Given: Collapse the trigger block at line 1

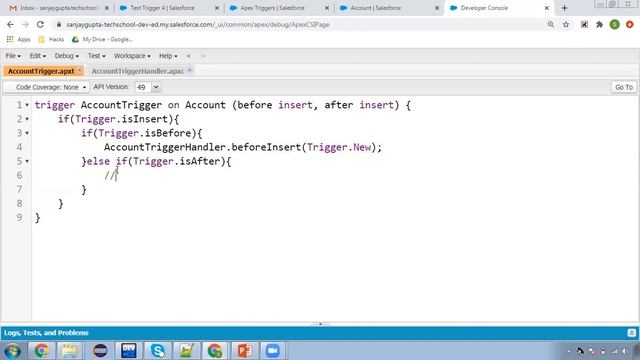Looking at the screenshot, I should [27, 105].
